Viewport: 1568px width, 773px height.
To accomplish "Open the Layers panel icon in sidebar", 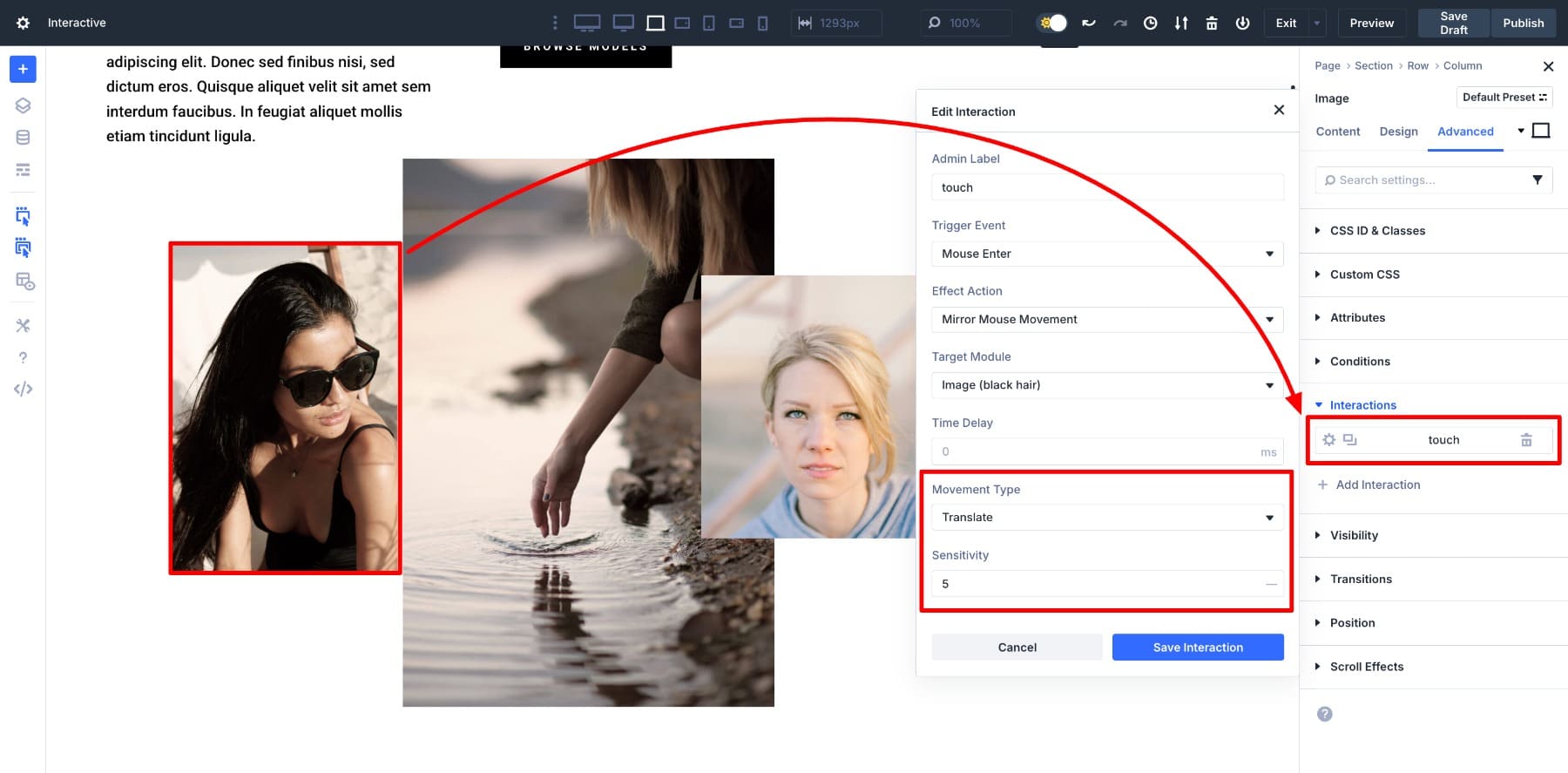I will [x=23, y=105].
